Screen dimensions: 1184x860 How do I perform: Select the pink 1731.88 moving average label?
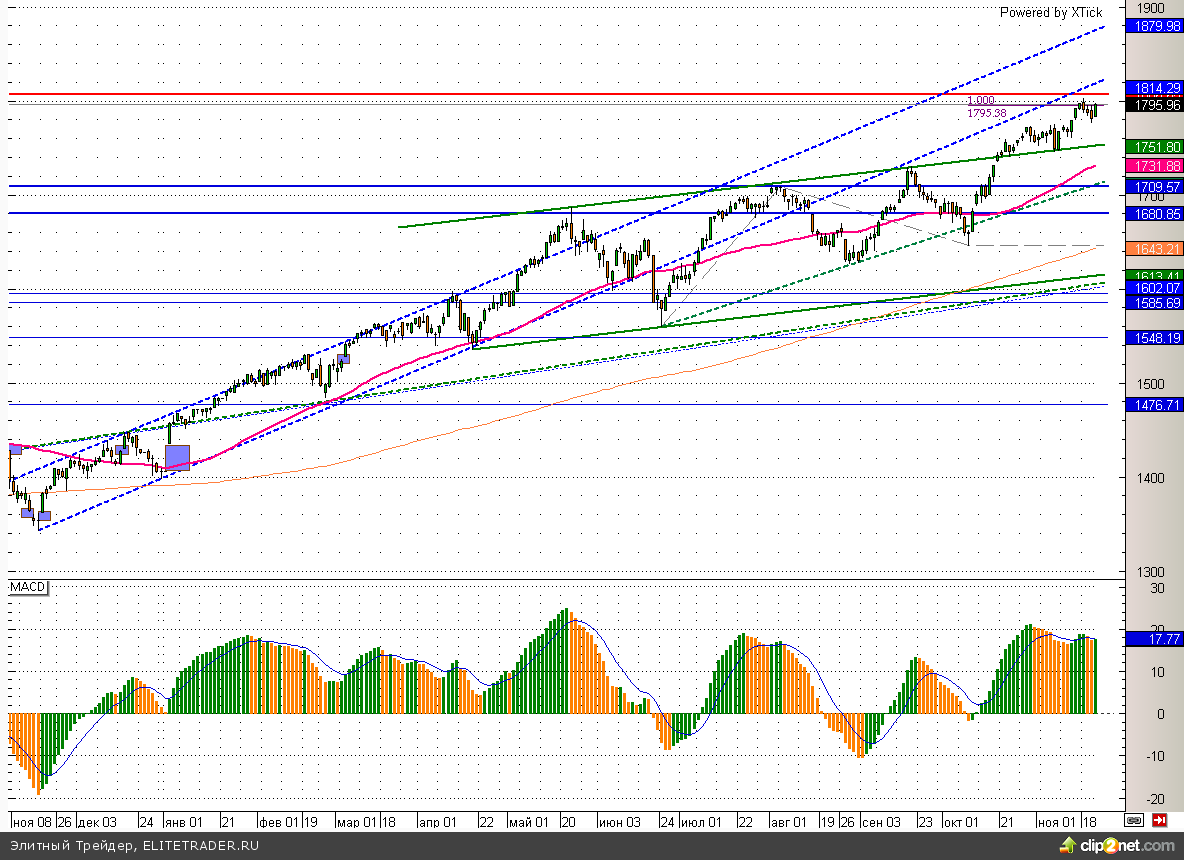[1154, 166]
